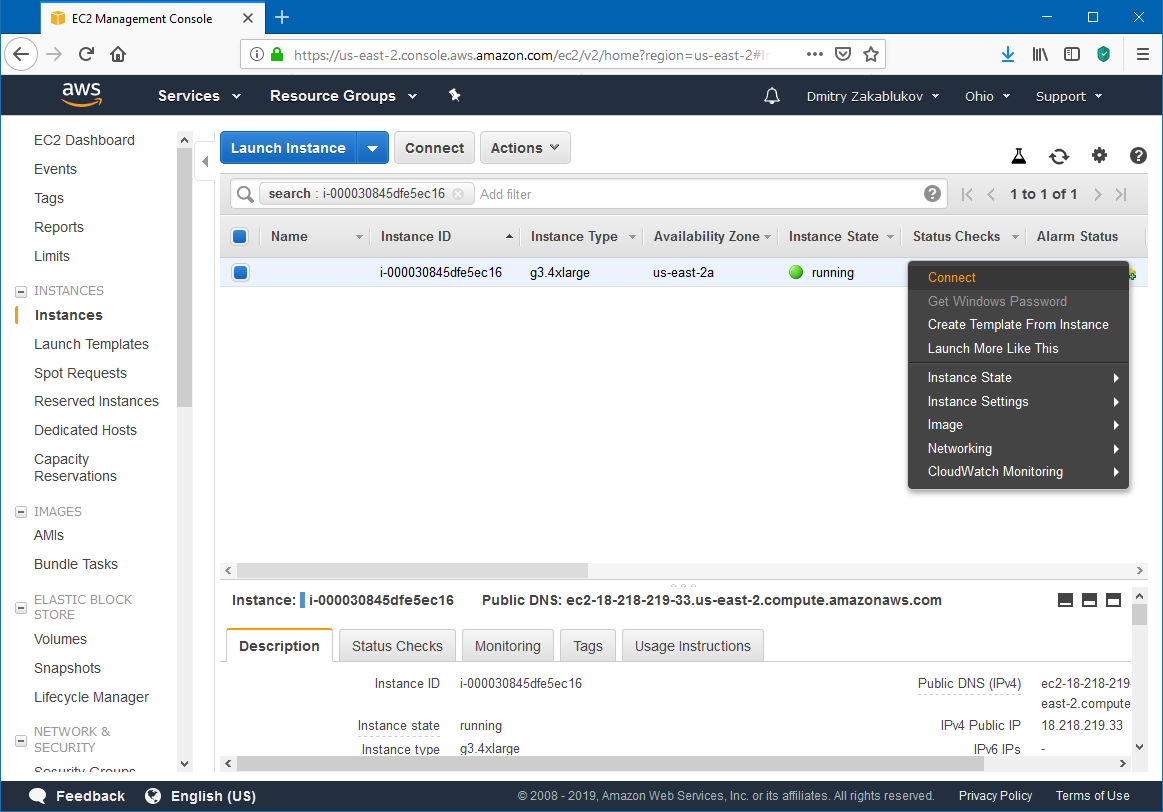Screen dimensions: 1163x812
Task: Collapse the NETWORK & SECURITY section
Action: click(x=21, y=740)
